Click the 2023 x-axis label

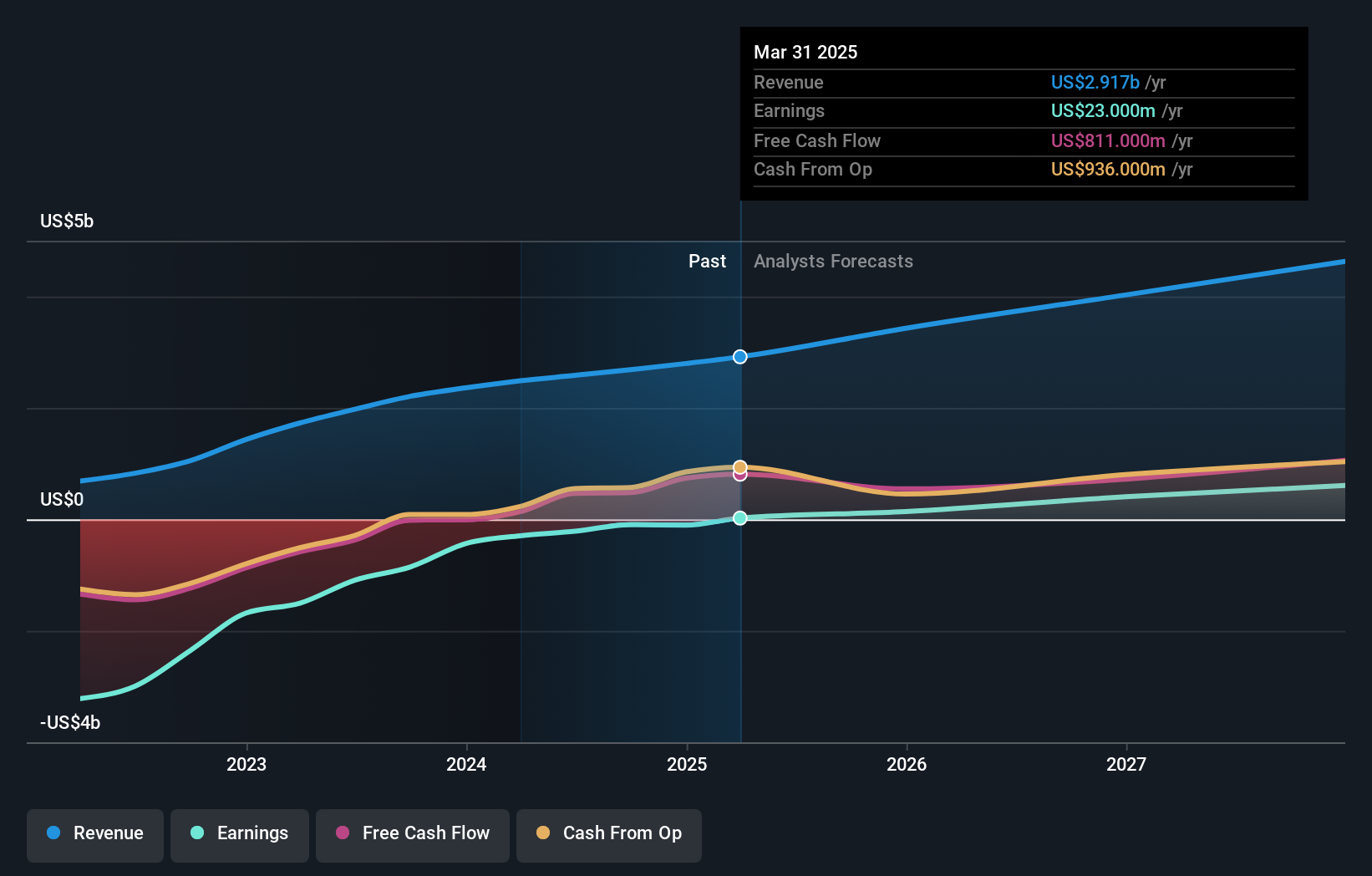246,764
